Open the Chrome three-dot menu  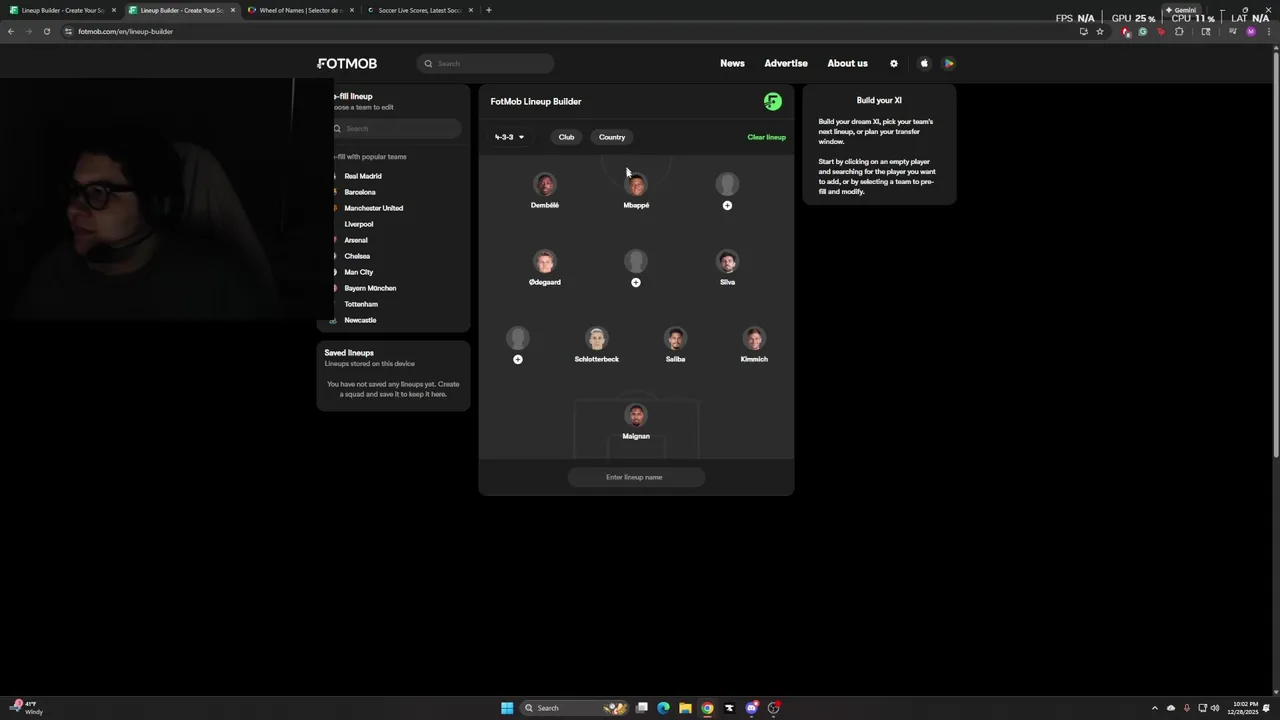click(1267, 31)
